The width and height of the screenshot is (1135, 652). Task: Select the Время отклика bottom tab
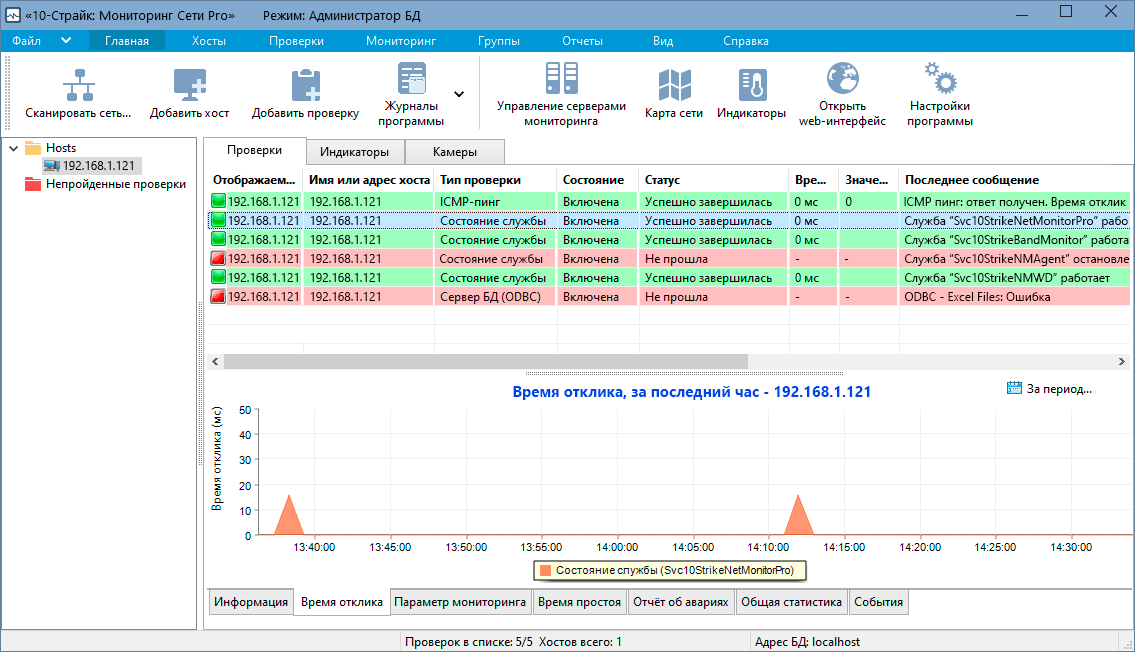(342, 601)
